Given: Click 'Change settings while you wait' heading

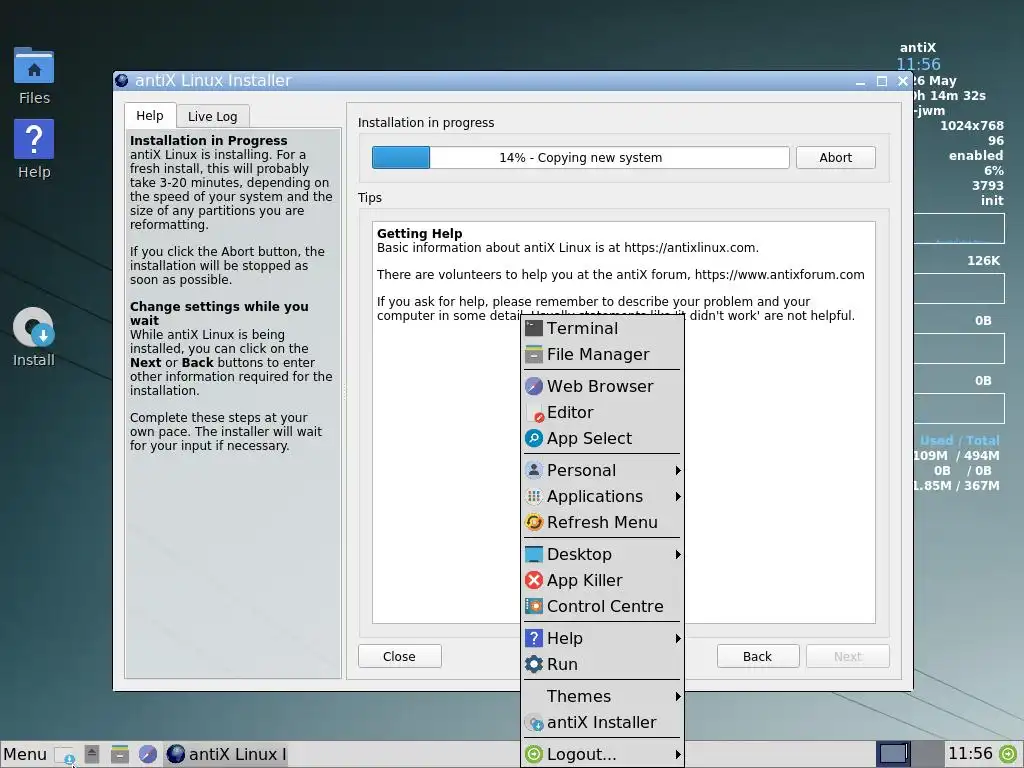Looking at the screenshot, I should click(x=219, y=313).
